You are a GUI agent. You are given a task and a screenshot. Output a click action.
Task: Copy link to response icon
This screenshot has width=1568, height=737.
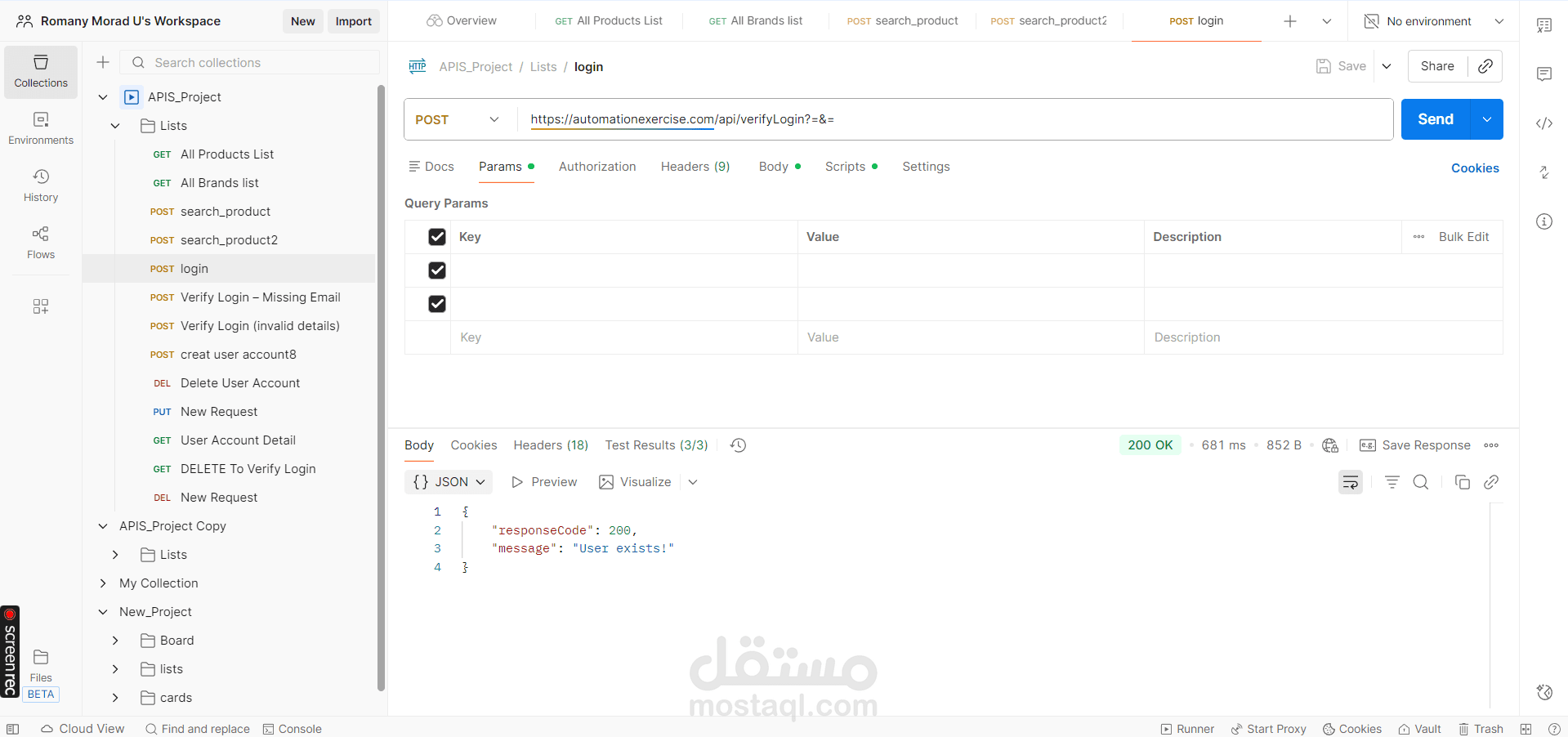coord(1491,482)
